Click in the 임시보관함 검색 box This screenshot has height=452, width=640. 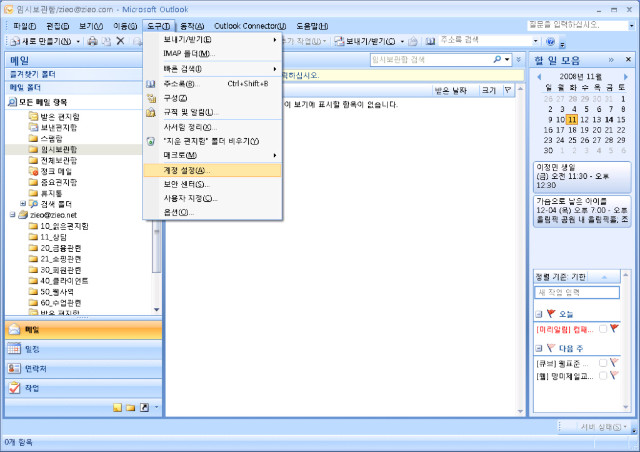(x=431, y=60)
